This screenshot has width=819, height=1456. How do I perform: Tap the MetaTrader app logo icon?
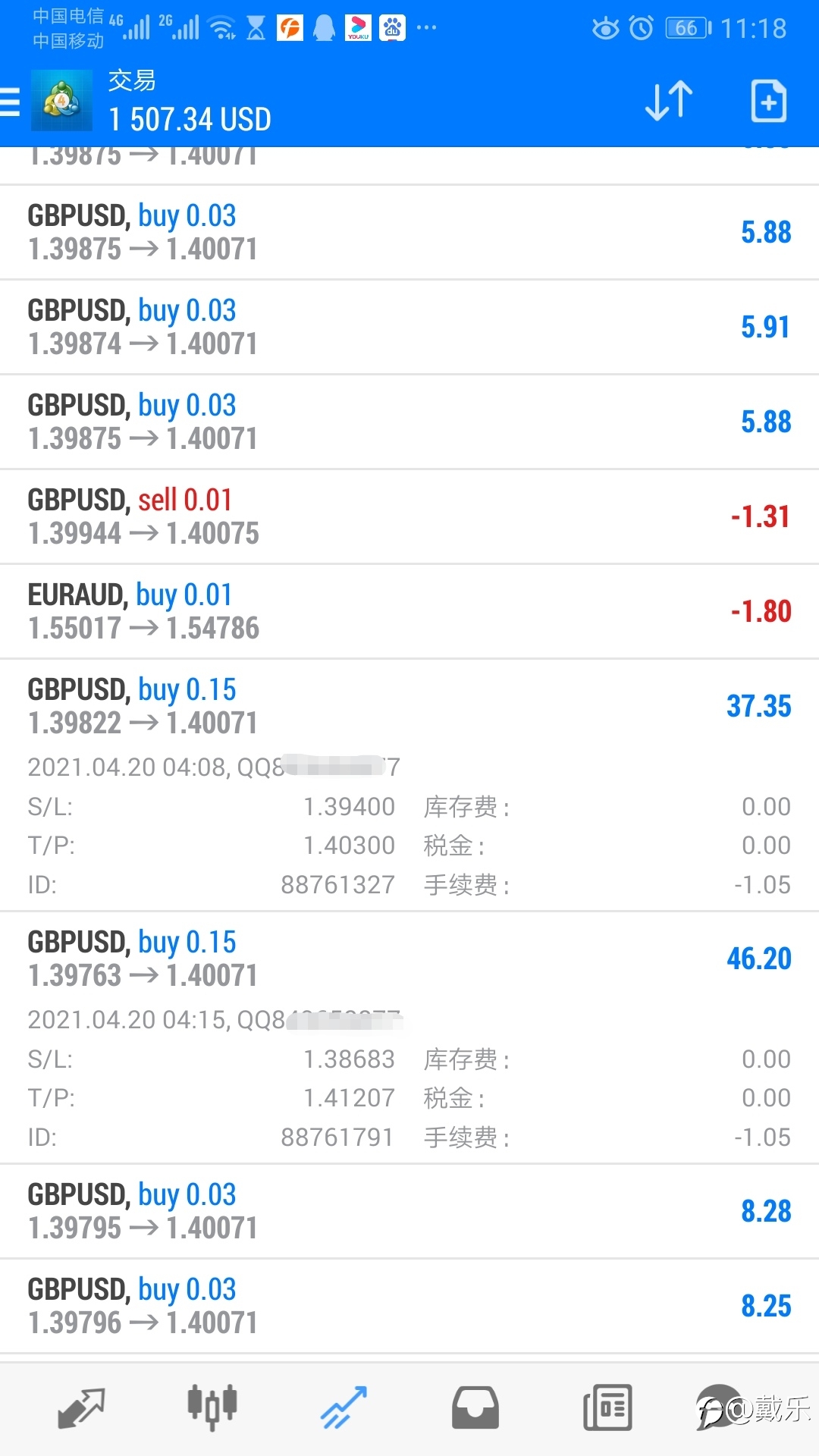(61, 100)
